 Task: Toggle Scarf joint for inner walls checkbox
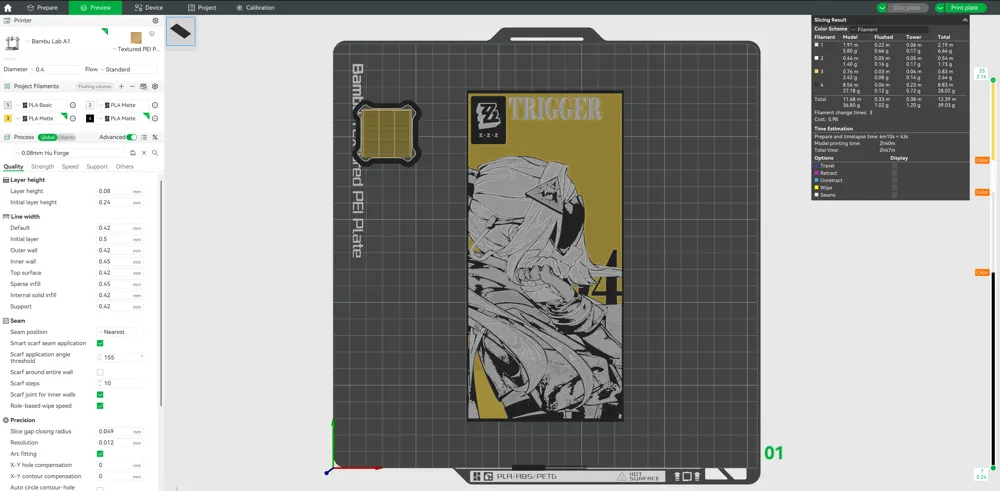(x=100, y=395)
